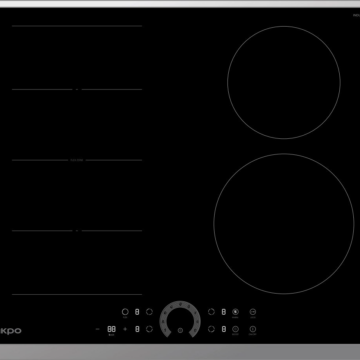Touch the center label of the flex zone
360x360 pixels.
[x=77, y=160]
